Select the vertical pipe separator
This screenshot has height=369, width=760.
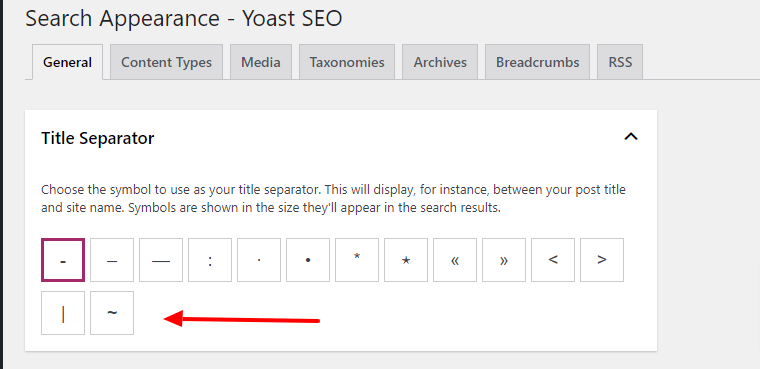(x=63, y=313)
